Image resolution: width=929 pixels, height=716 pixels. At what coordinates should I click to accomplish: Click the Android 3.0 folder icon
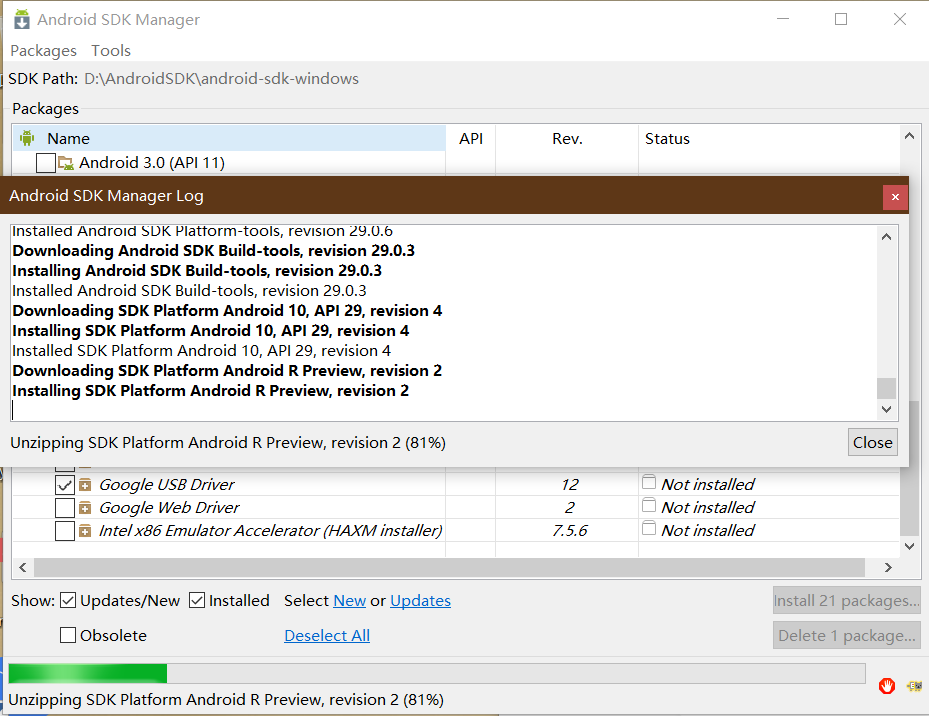pos(66,163)
